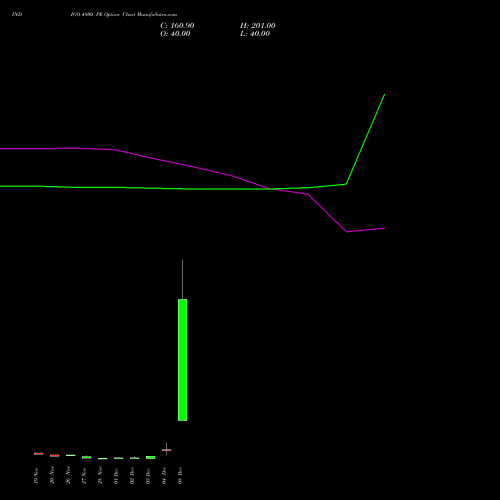Click the low value 'L: 40.00'

[x=255, y=34]
